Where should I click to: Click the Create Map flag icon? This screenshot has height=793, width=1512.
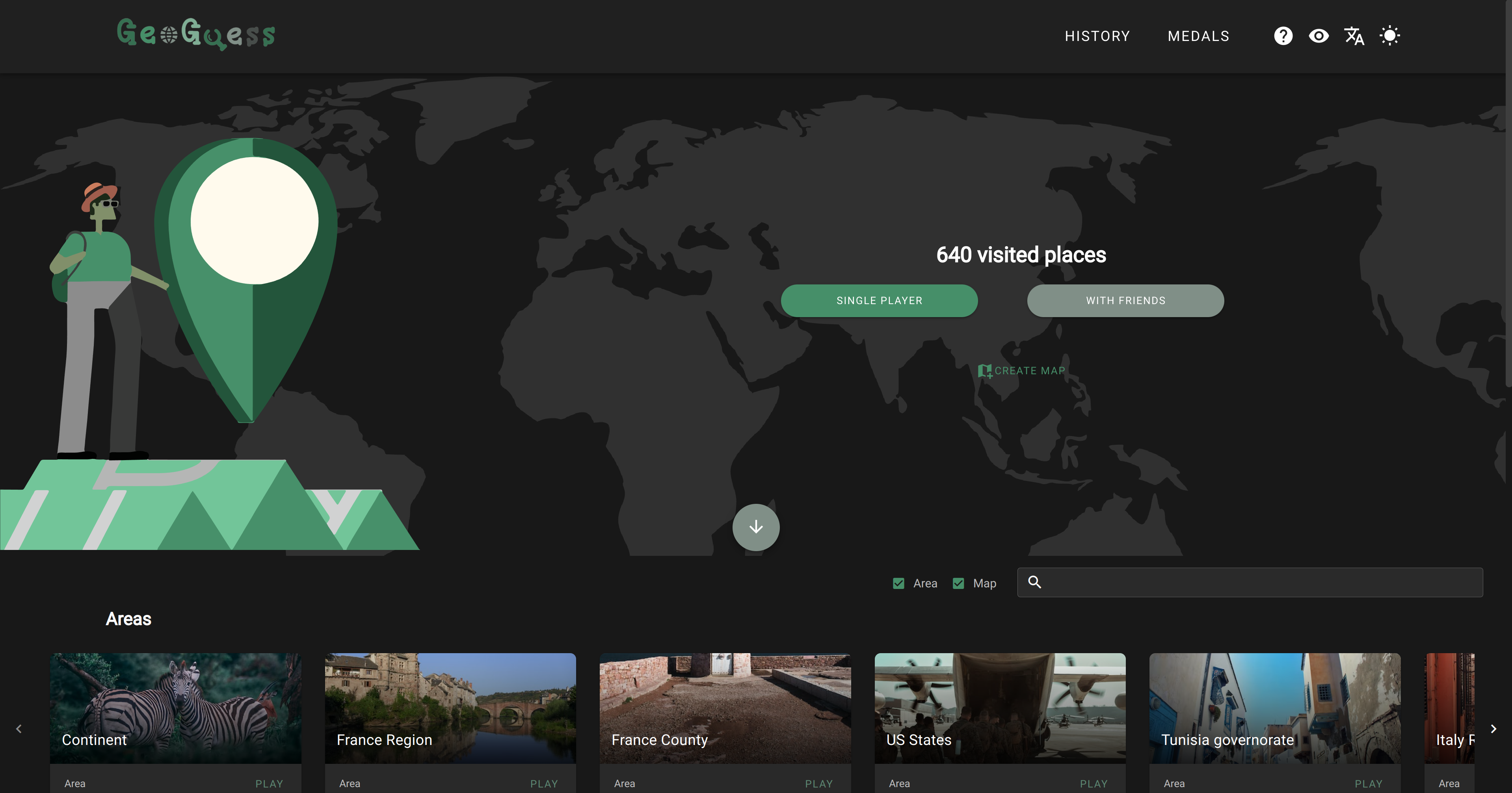pyautogui.click(x=985, y=370)
